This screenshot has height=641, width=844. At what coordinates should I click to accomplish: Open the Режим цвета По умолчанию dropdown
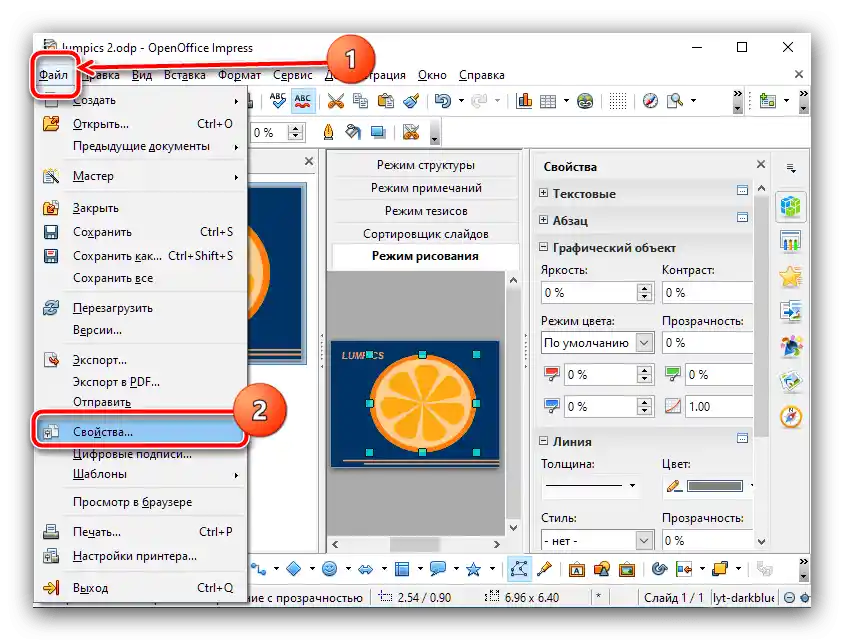[644, 343]
